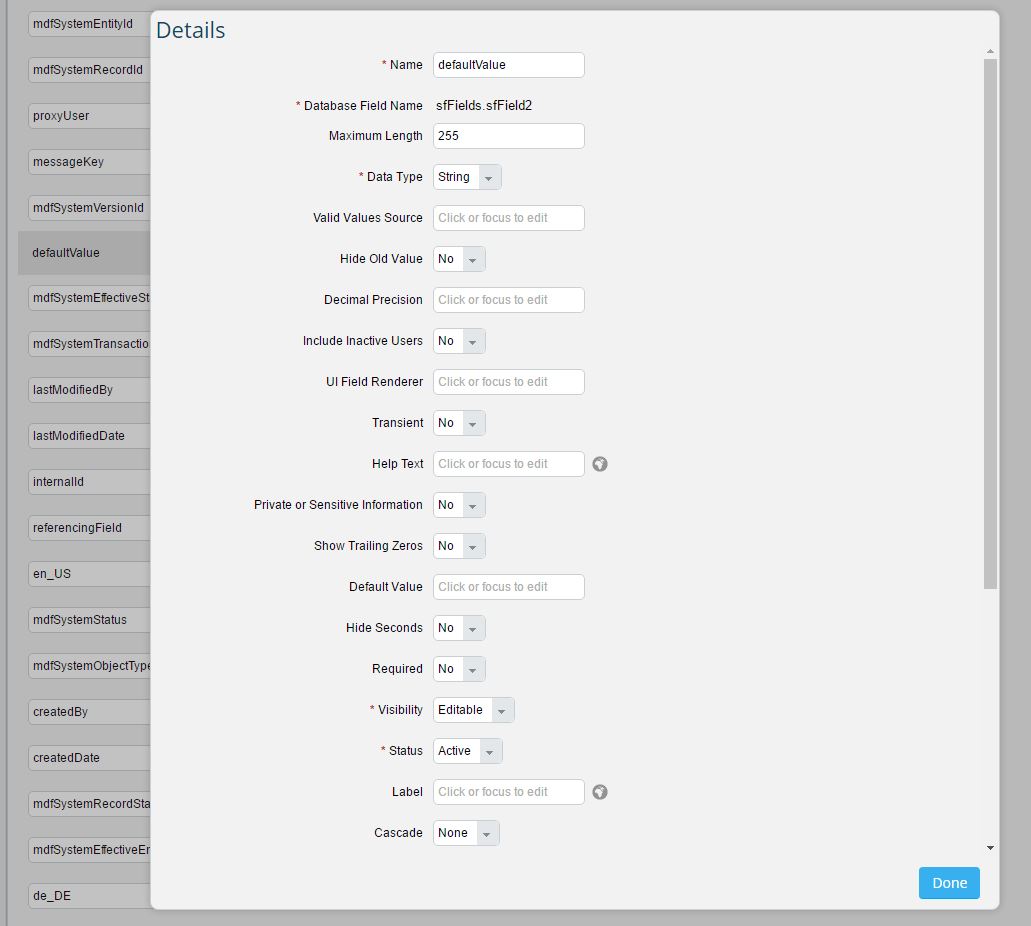Open the Visibility dropdown
The height and width of the screenshot is (926, 1031).
coord(473,710)
